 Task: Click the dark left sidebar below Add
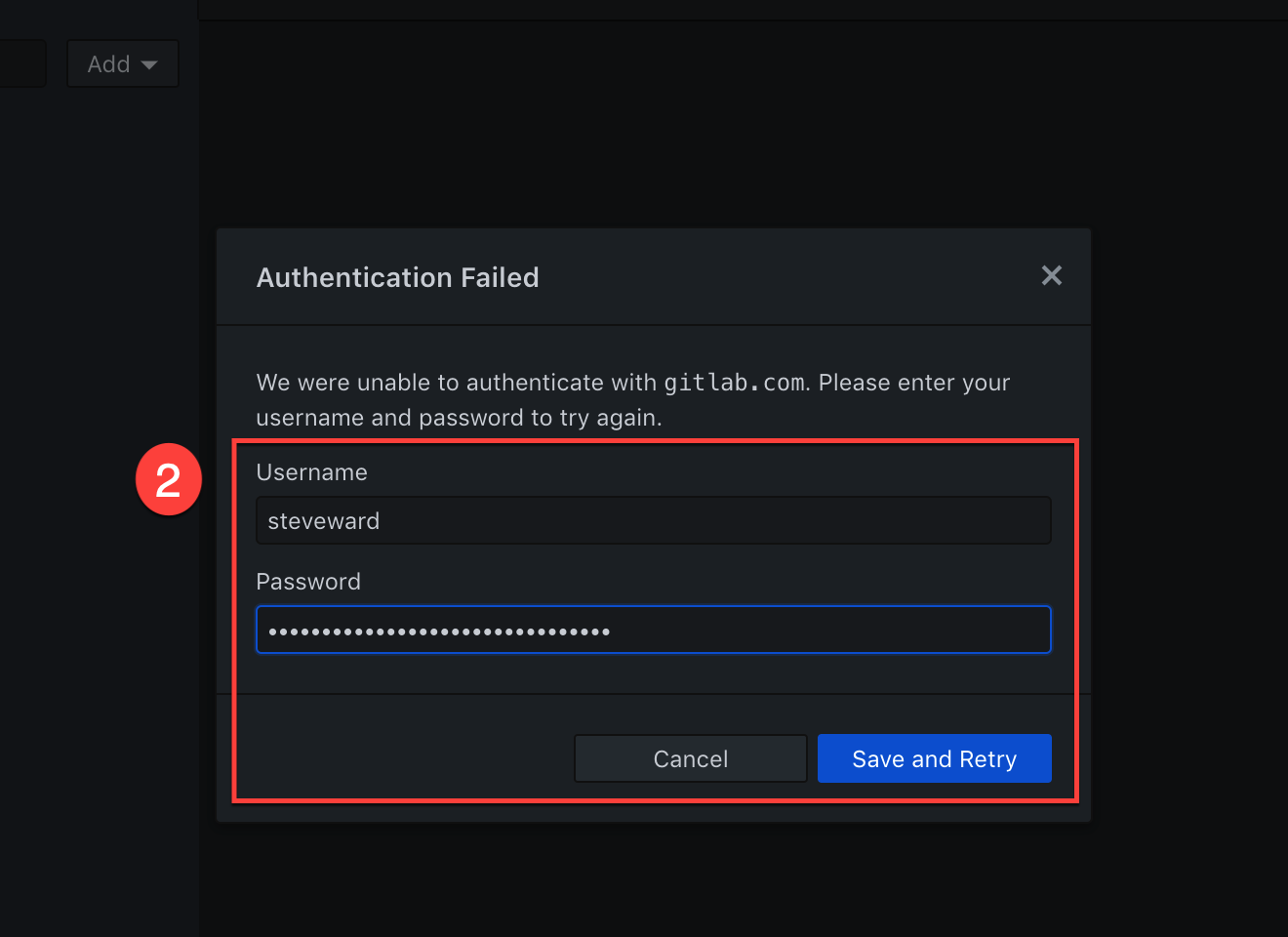(x=100, y=488)
